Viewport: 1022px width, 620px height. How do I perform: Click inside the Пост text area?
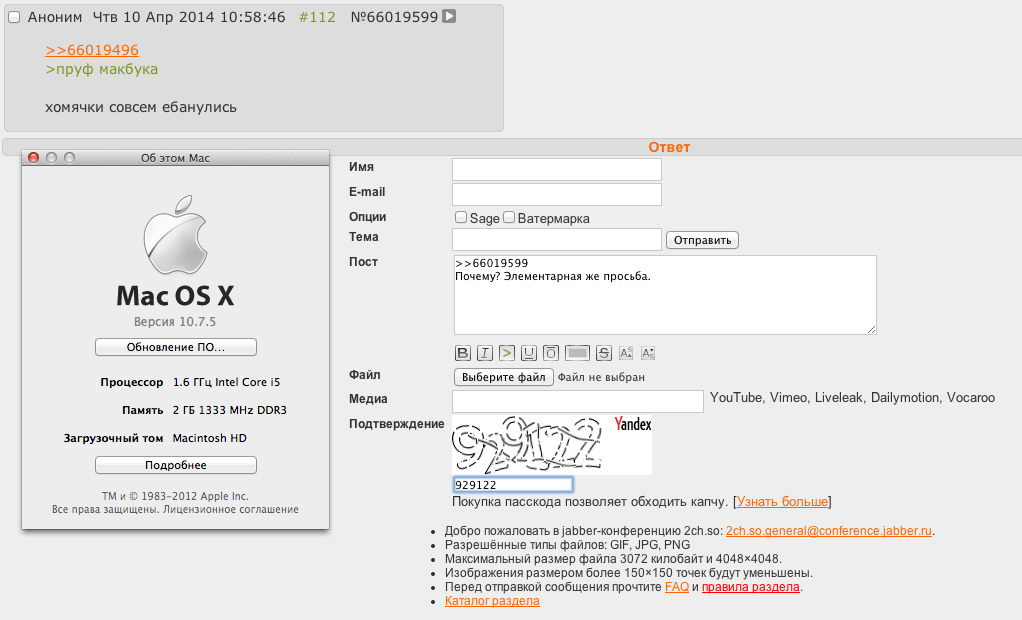click(x=665, y=295)
